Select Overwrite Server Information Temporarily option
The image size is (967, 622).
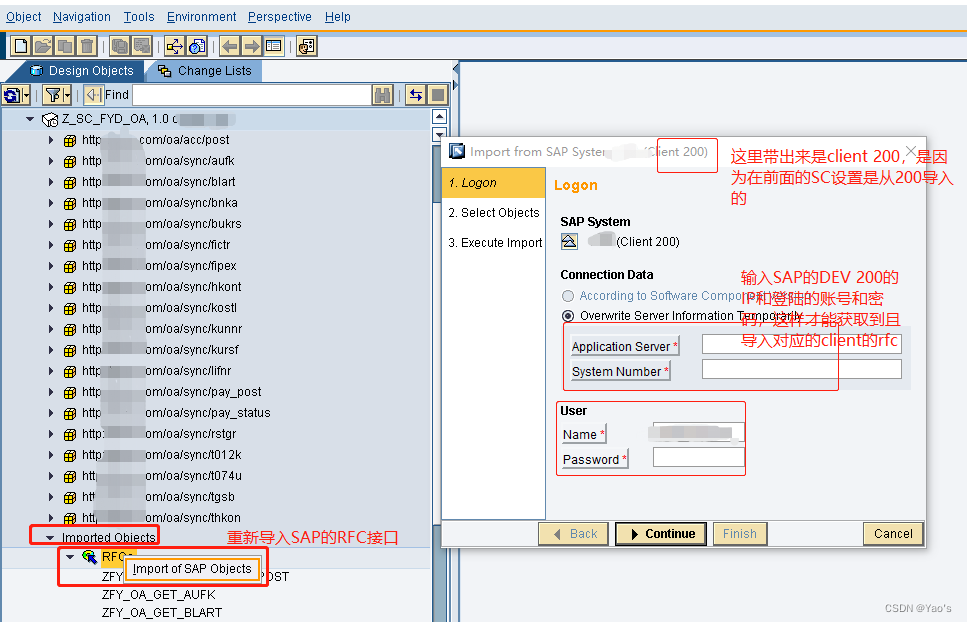click(568, 315)
